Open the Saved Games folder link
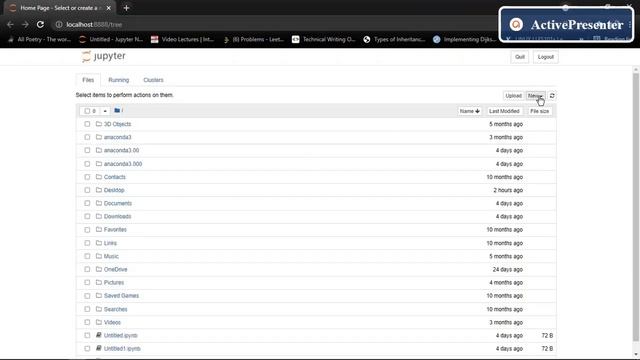This screenshot has height=360, width=640. click(121, 296)
